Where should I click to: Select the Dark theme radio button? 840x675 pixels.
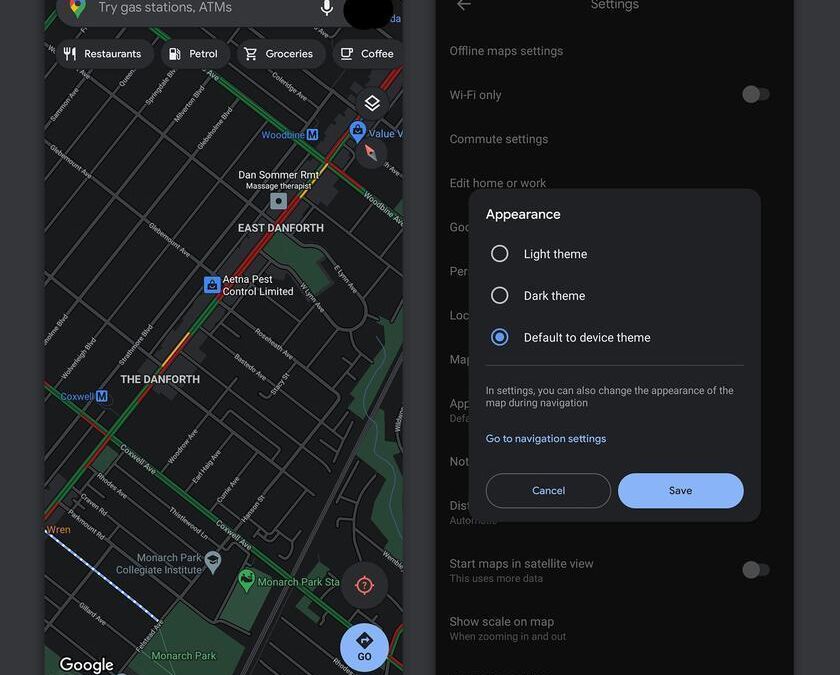point(499,295)
